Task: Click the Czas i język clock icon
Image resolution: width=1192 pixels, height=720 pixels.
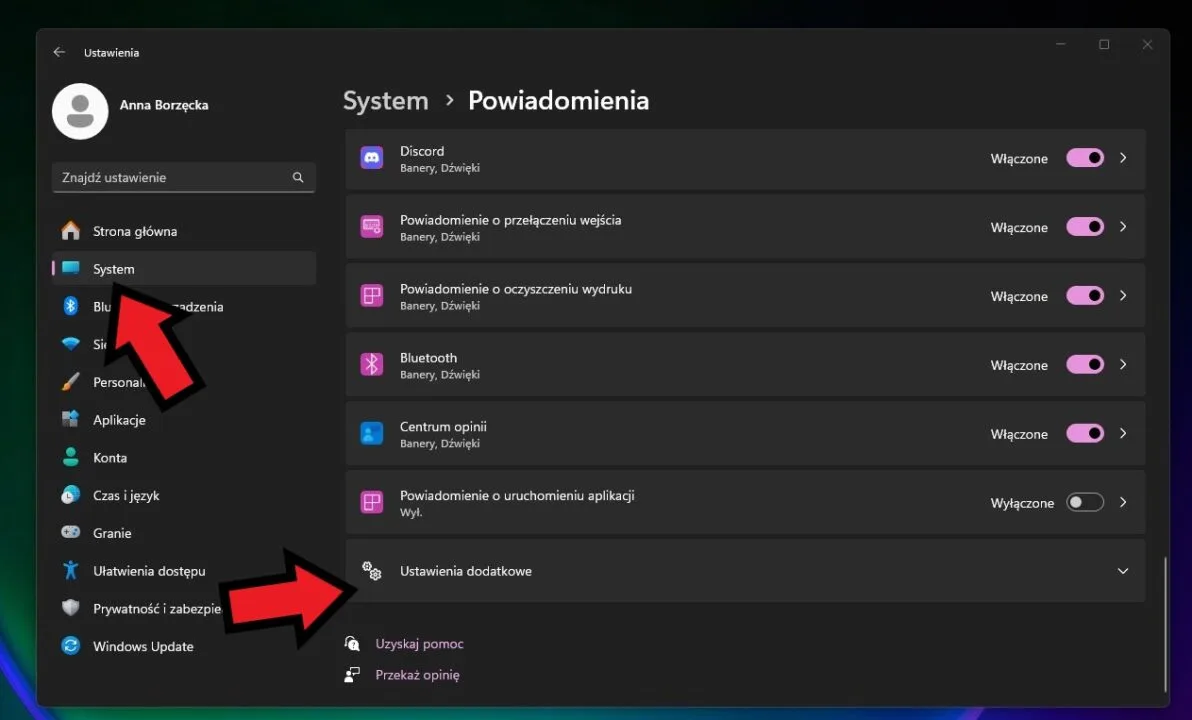Action: pyautogui.click(x=71, y=495)
